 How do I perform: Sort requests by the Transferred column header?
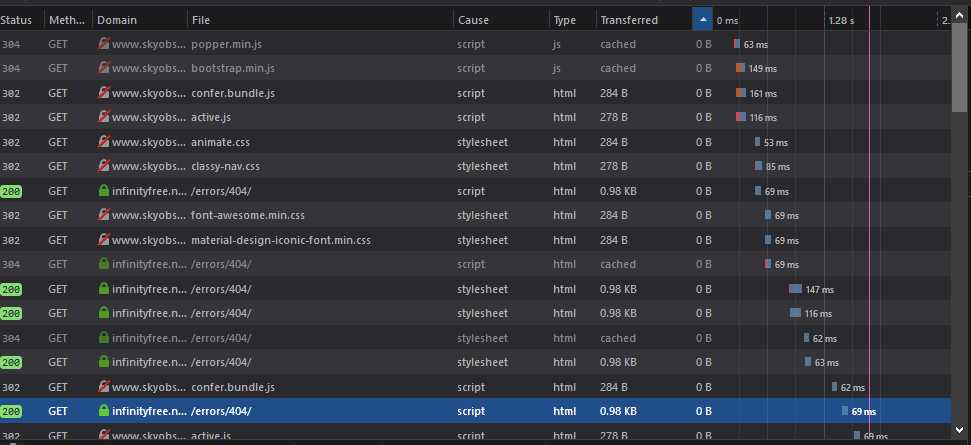point(644,20)
